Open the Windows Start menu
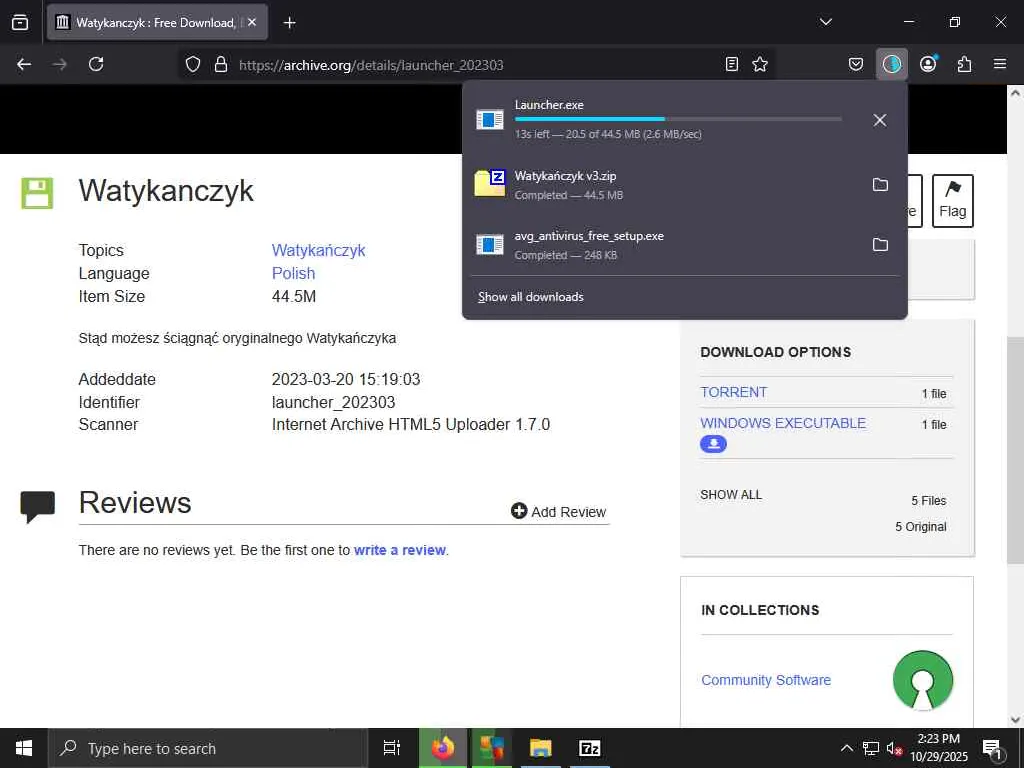Viewport: 1024px width, 768px height. tap(24, 748)
